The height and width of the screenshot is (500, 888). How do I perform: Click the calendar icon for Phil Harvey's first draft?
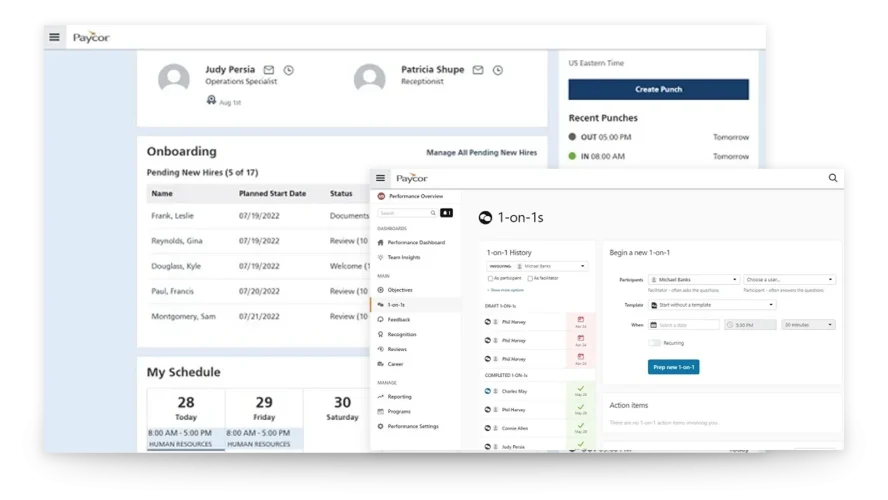581,321
